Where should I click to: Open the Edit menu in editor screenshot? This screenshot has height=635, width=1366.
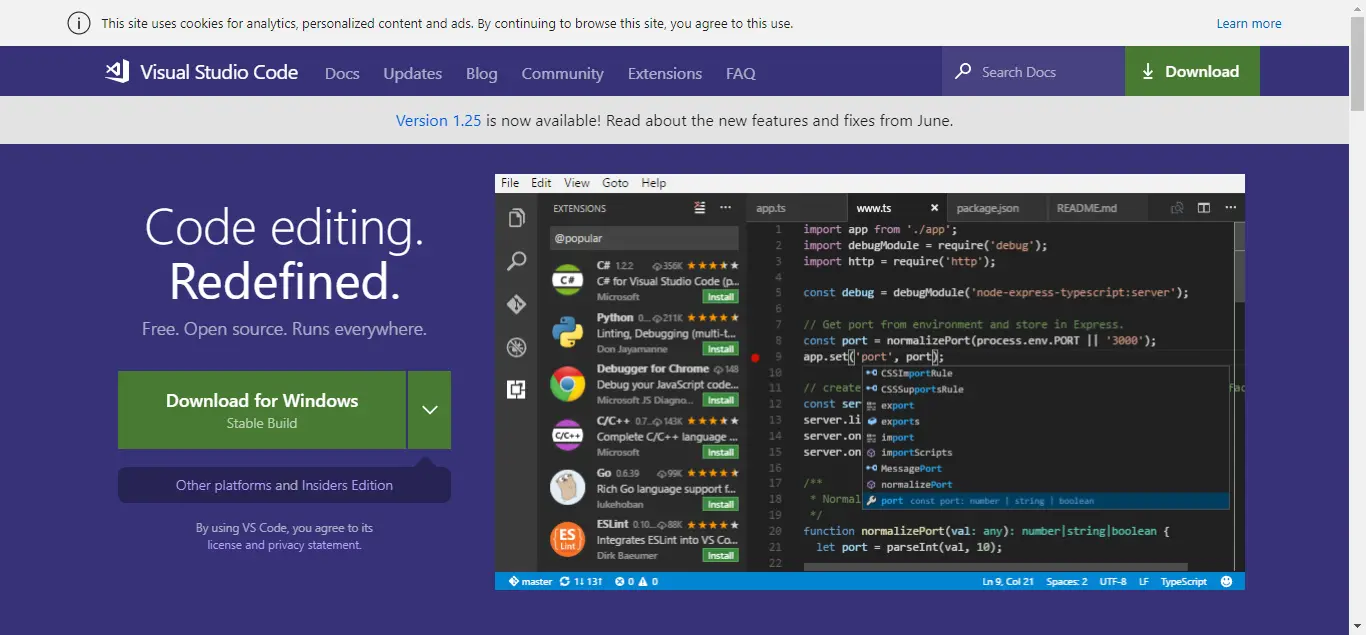click(x=541, y=183)
